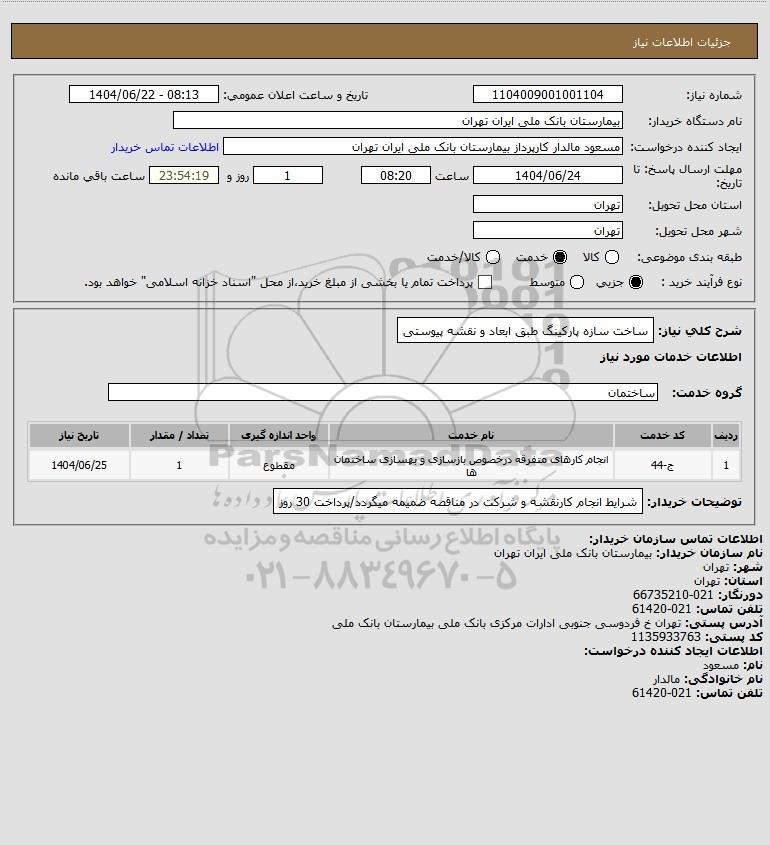Viewport: 770px width, 845px height.
Task: Click the تعداد / مقدار column header
Action: pos(179,435)
